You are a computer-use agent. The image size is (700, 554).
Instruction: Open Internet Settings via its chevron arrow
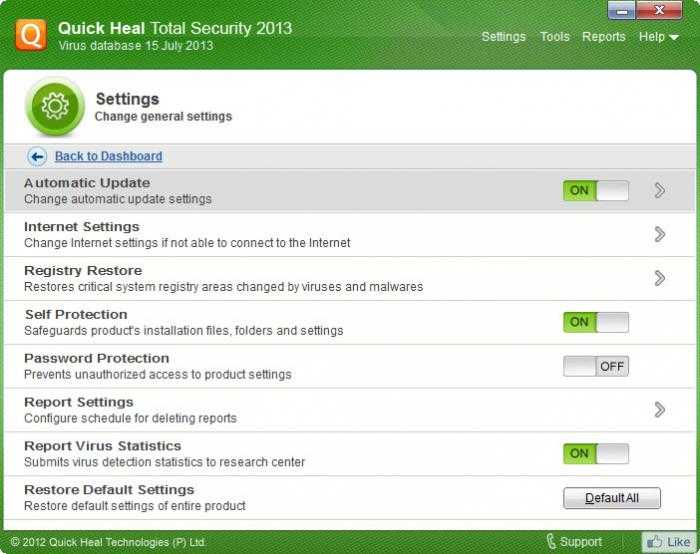pyautogui.click(x=659, y=234)
